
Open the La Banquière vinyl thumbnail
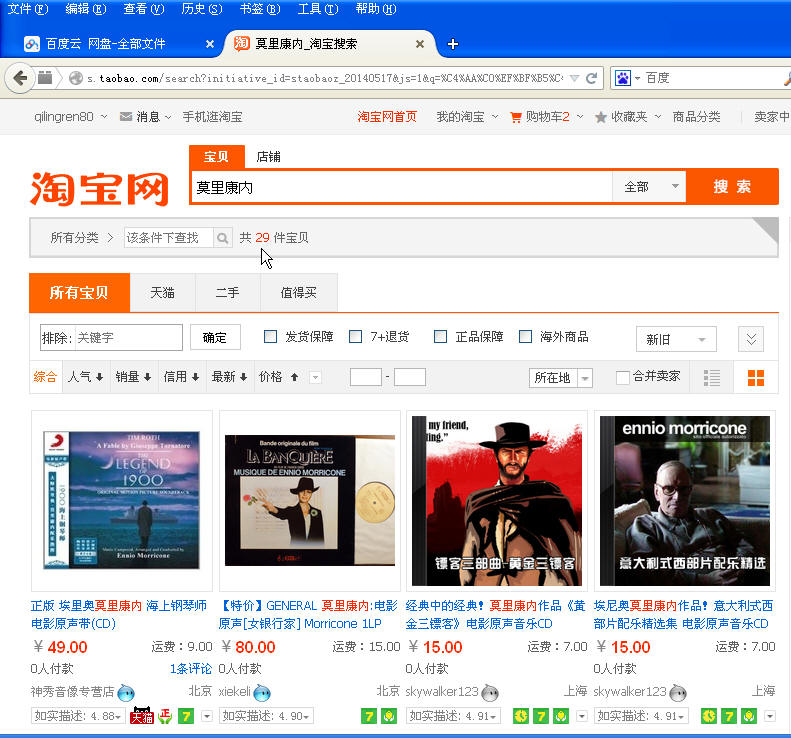point(310,500)
